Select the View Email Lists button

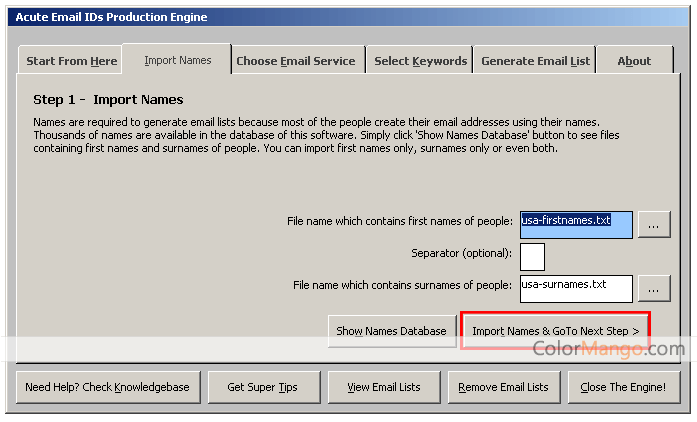click(383, 387)
